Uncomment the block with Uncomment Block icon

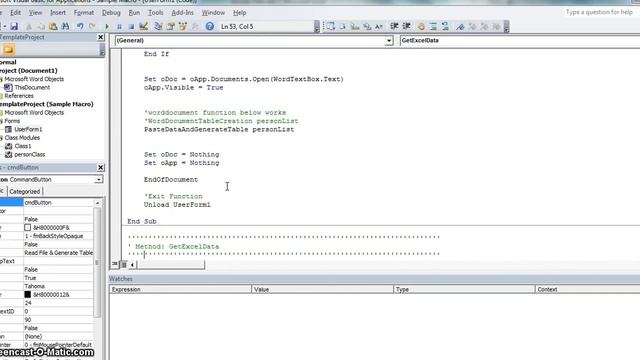pyautogui.click(x=445, y=27)
